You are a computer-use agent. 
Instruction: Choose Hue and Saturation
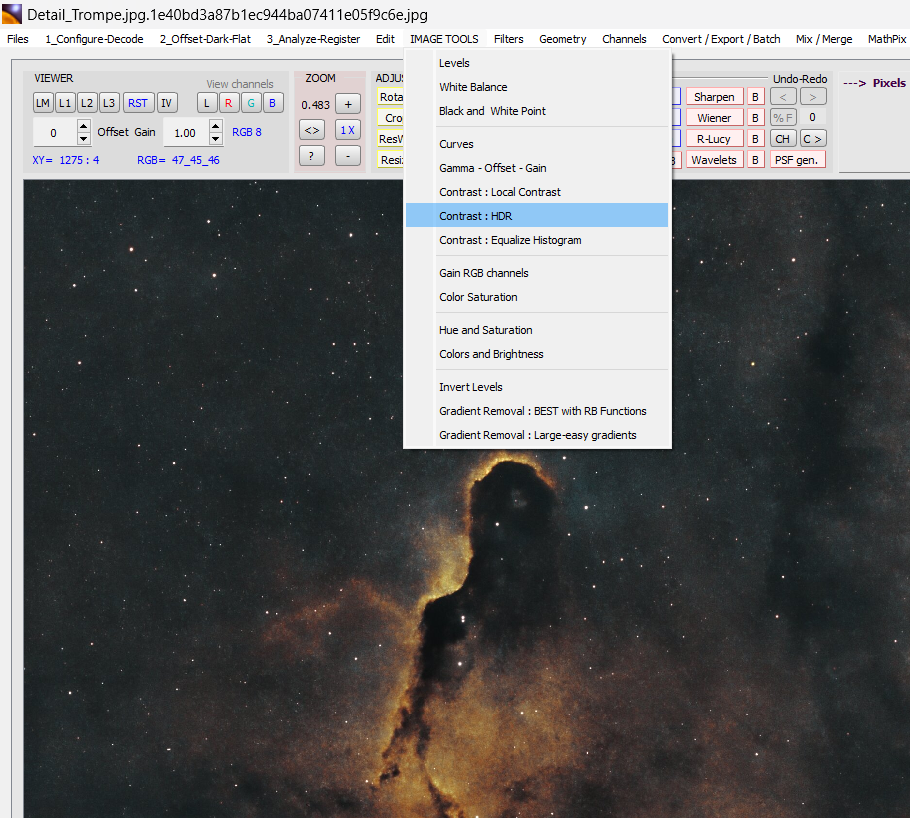click(x=537, y=330)
